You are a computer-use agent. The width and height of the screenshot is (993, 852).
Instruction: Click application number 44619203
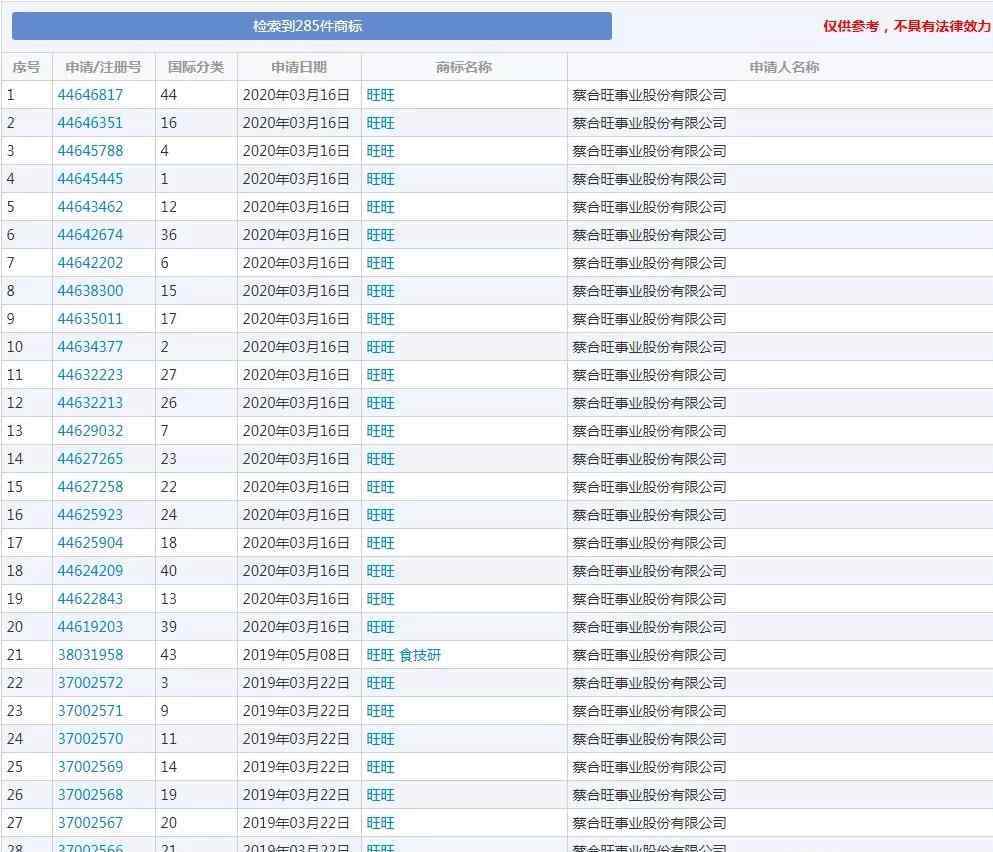click(x=90, y=626)
